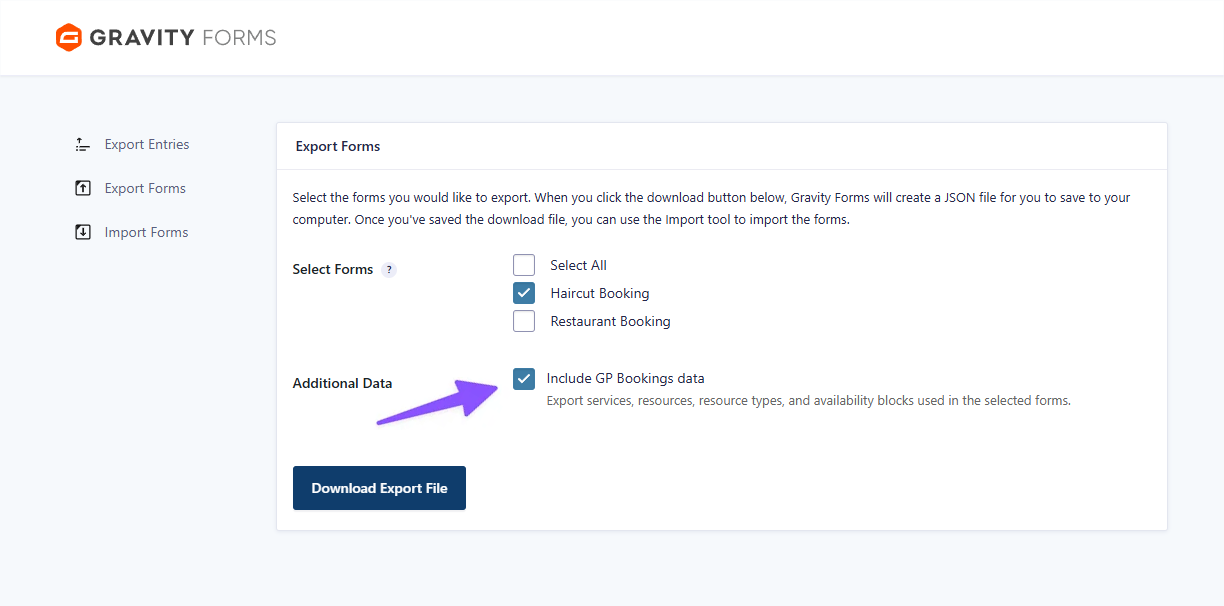Click the 'Haircut Booking' form label

599,293
